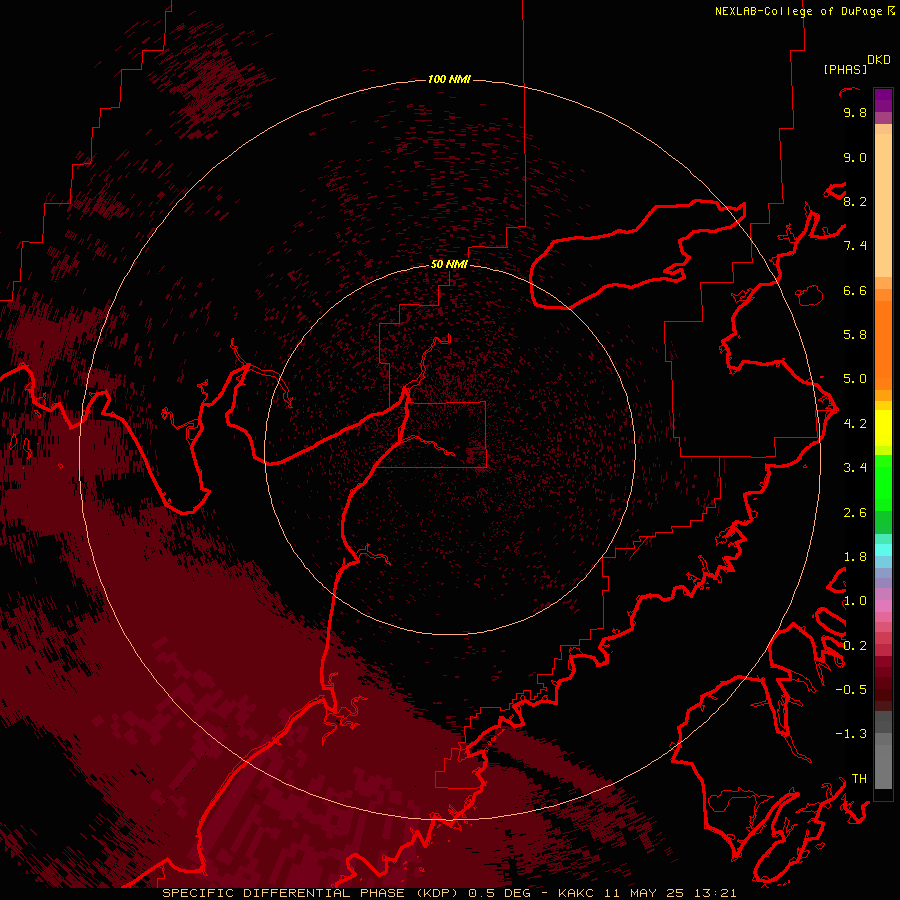Image resolution: width=900 pixels, height=900 pixels.
Task: Pick the bright green color bar segment
Action: 883,483
